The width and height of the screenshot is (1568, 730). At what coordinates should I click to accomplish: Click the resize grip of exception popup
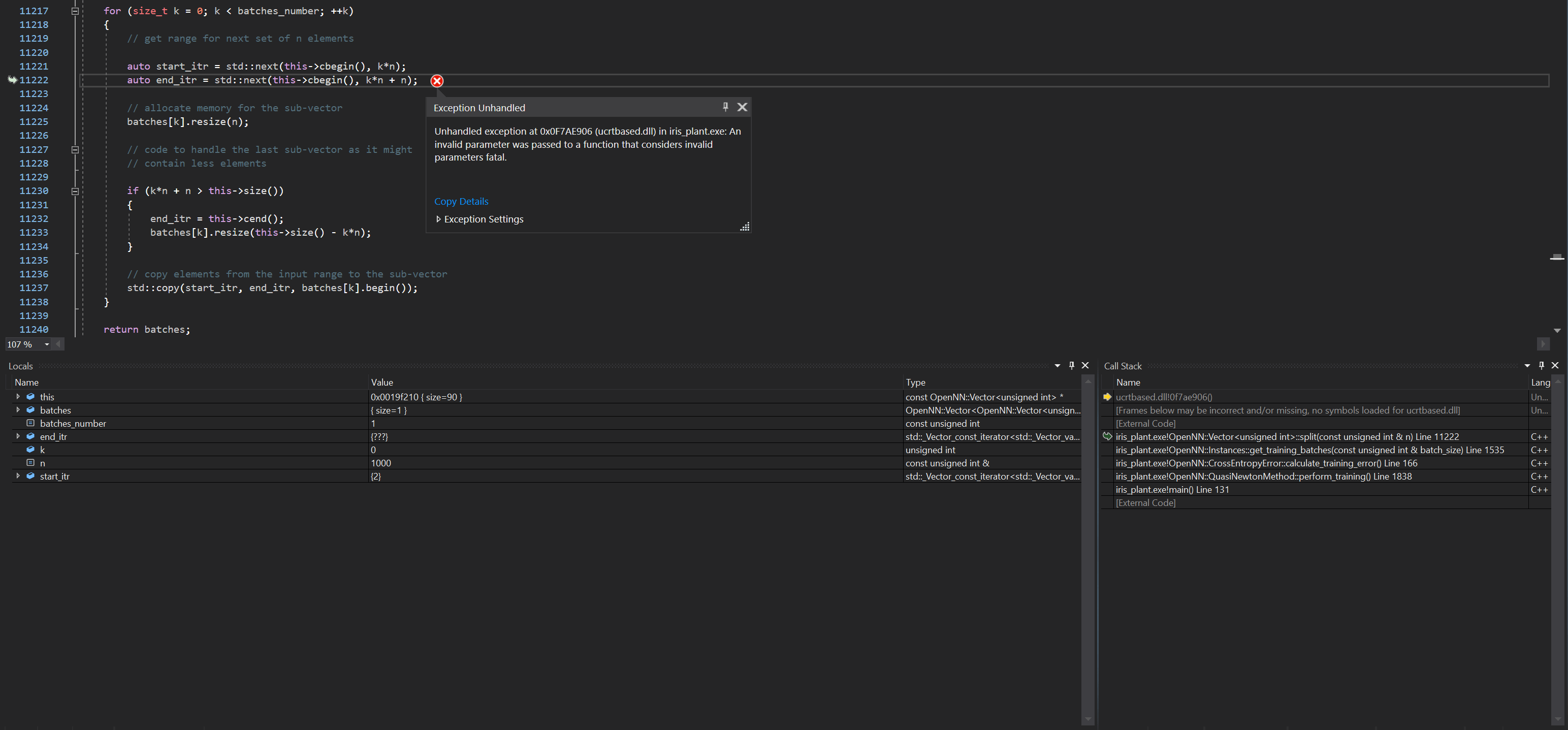[x=745, y=227]
